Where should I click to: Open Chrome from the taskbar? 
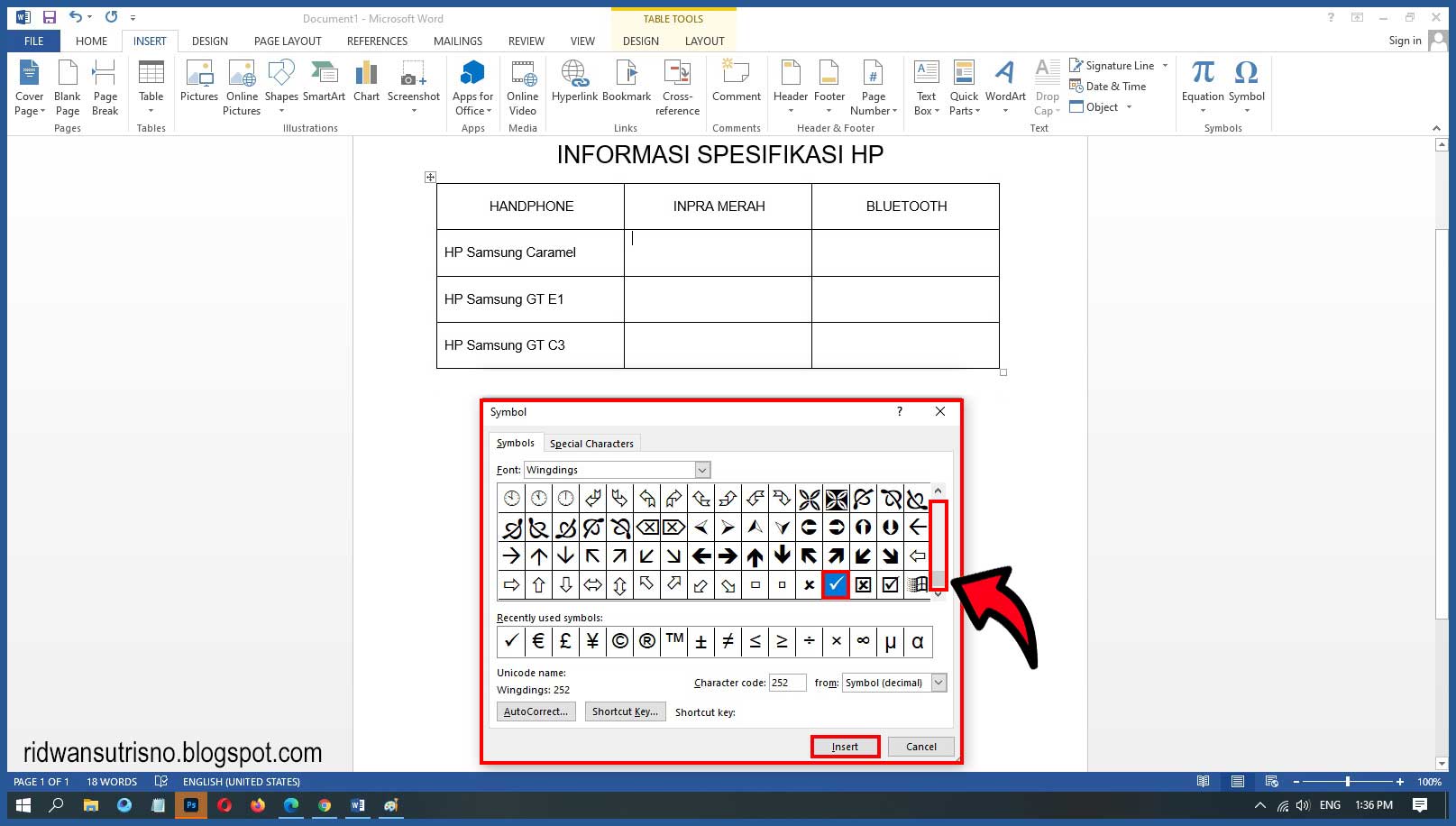tap(325, 805)
